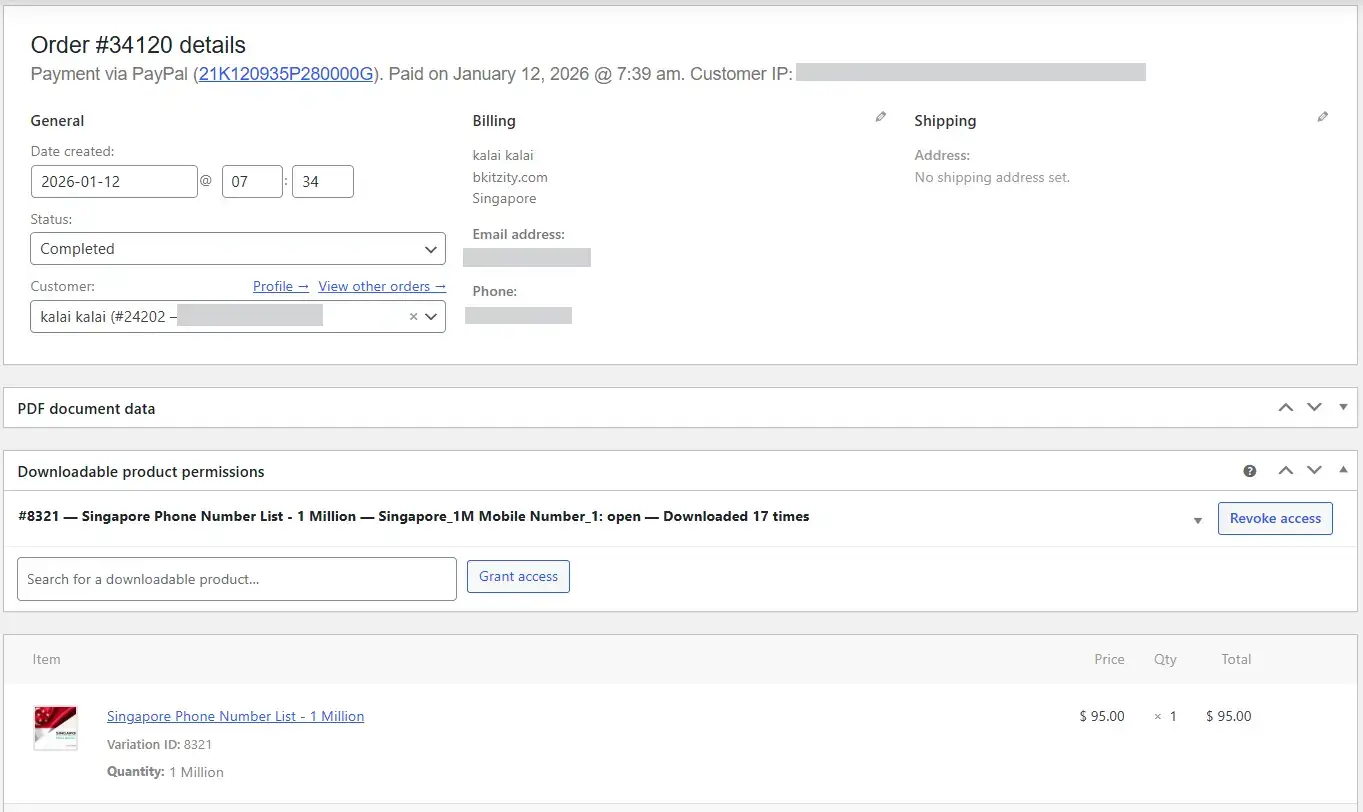Click View other orders link
Viewport: 1363px width, 812px height.
(x=381, y=286)
